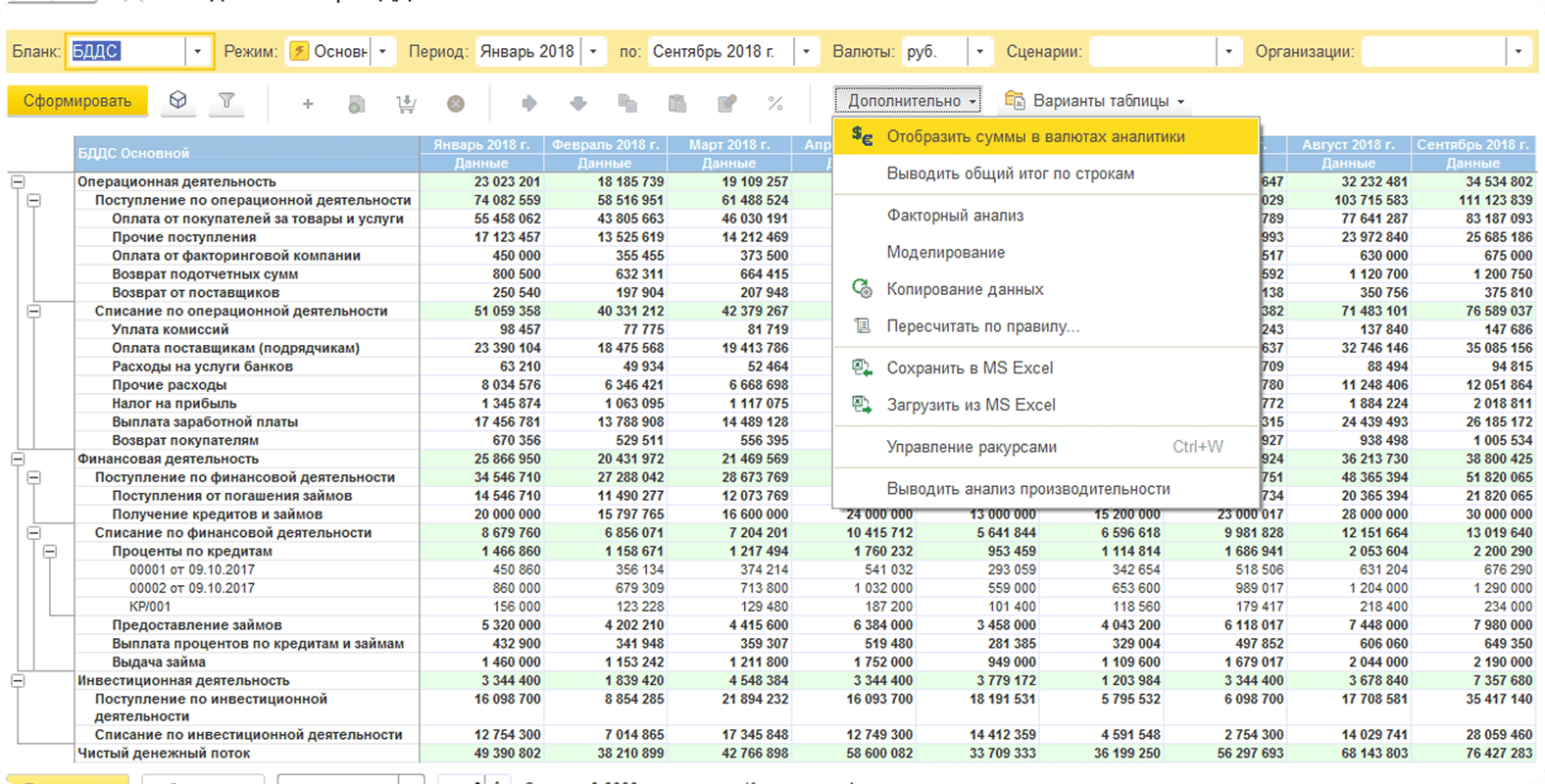Viewport: 1545px width, 784px height.
Task: Click the Январь 2018 г. column header
Action: [481, 144]
